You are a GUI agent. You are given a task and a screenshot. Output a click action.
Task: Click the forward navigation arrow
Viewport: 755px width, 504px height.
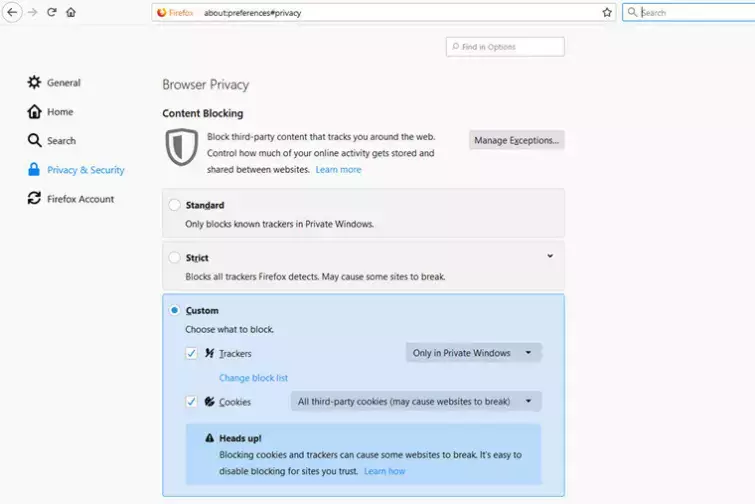[x=33, y=13]
